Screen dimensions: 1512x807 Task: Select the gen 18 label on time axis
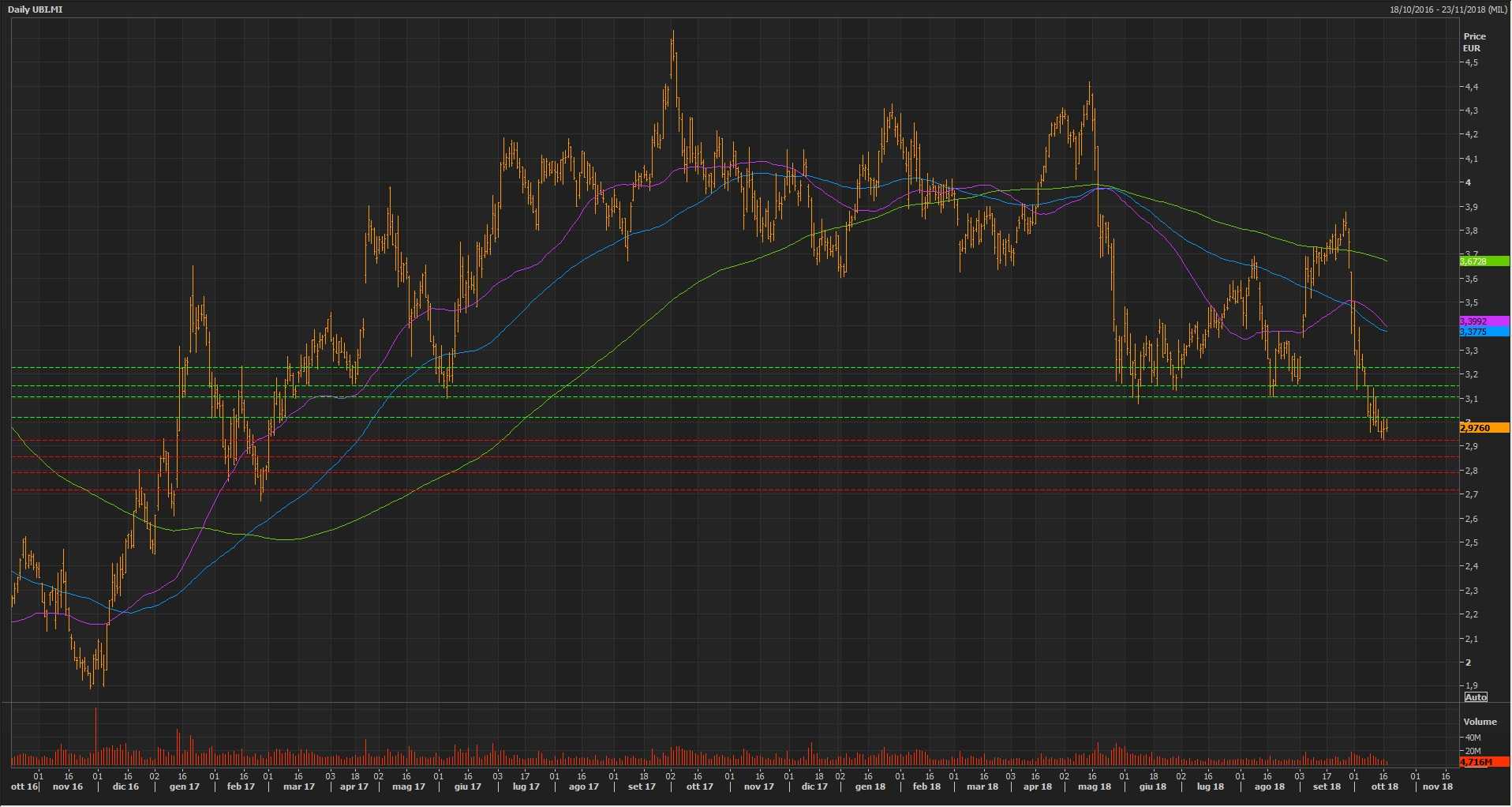click(870, 786)
